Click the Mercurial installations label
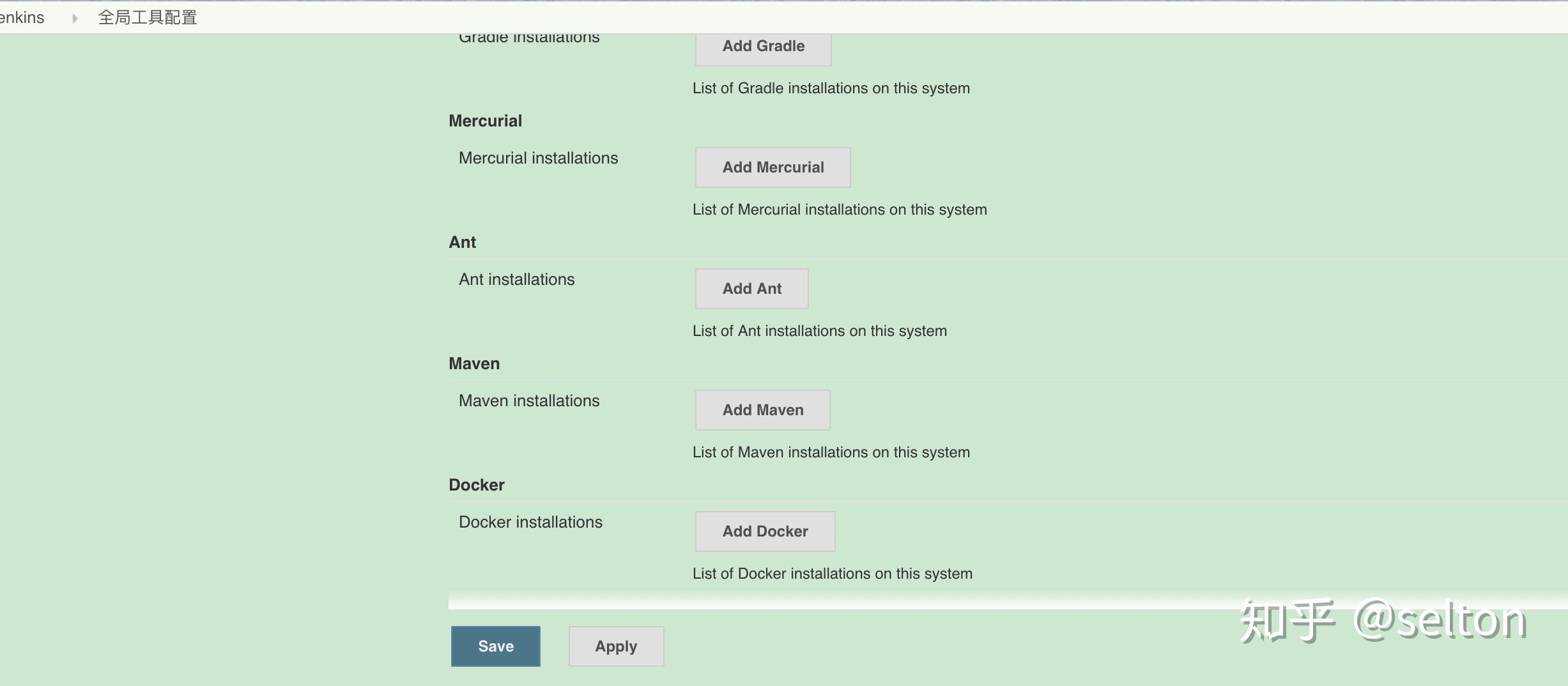The image size is (1568, 686). pyautogui.click(x=538, y=158)
